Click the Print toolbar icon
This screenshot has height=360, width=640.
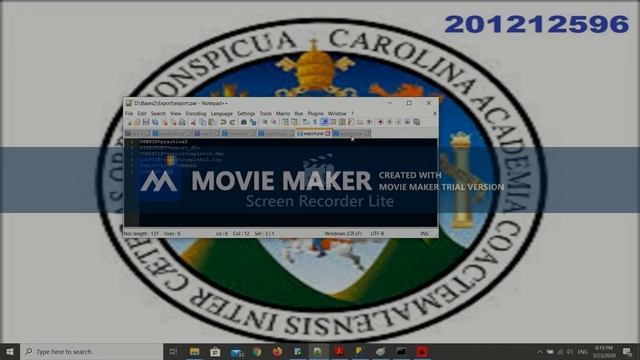coord(182,122)
